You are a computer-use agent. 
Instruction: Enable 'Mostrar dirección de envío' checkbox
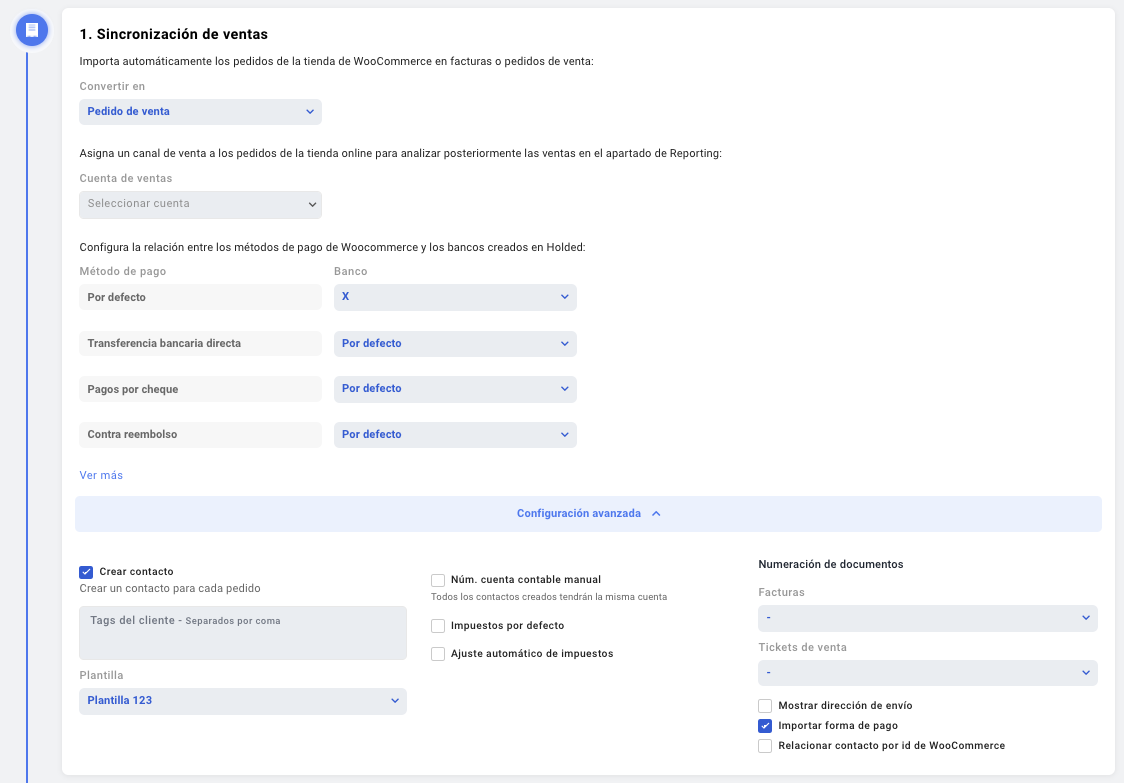point(765,706)
